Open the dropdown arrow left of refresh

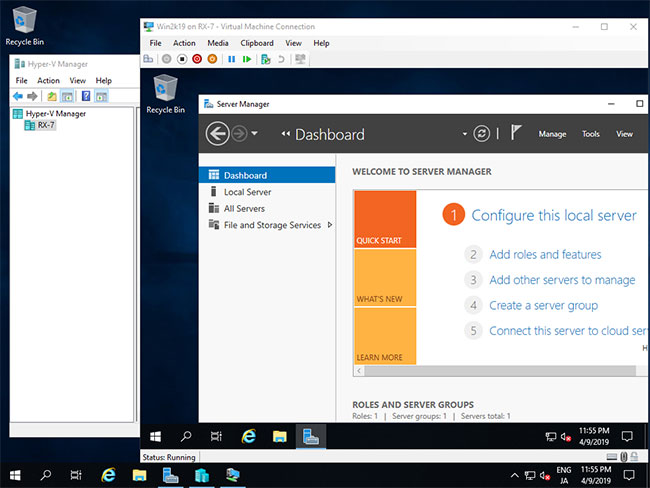click(x=465, y=134)
